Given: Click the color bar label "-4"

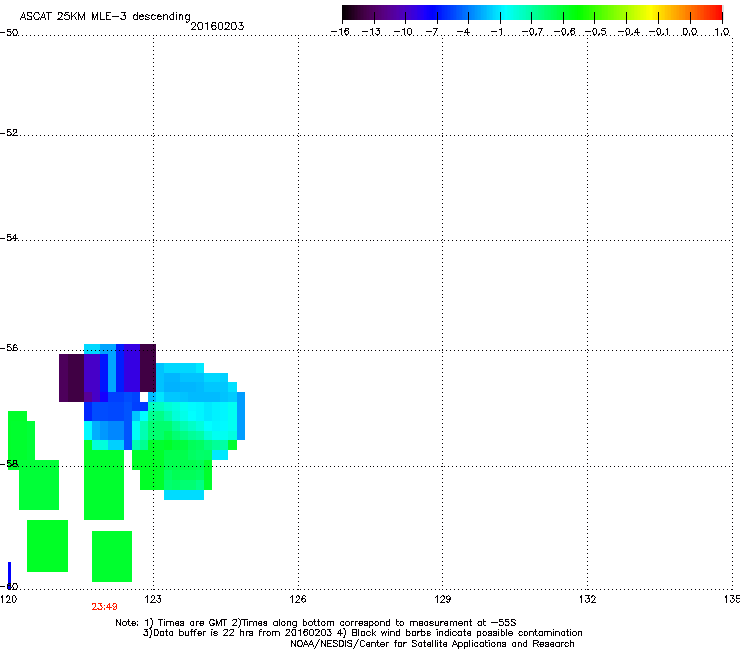Looking at the screenshot, I should (463, 32).
